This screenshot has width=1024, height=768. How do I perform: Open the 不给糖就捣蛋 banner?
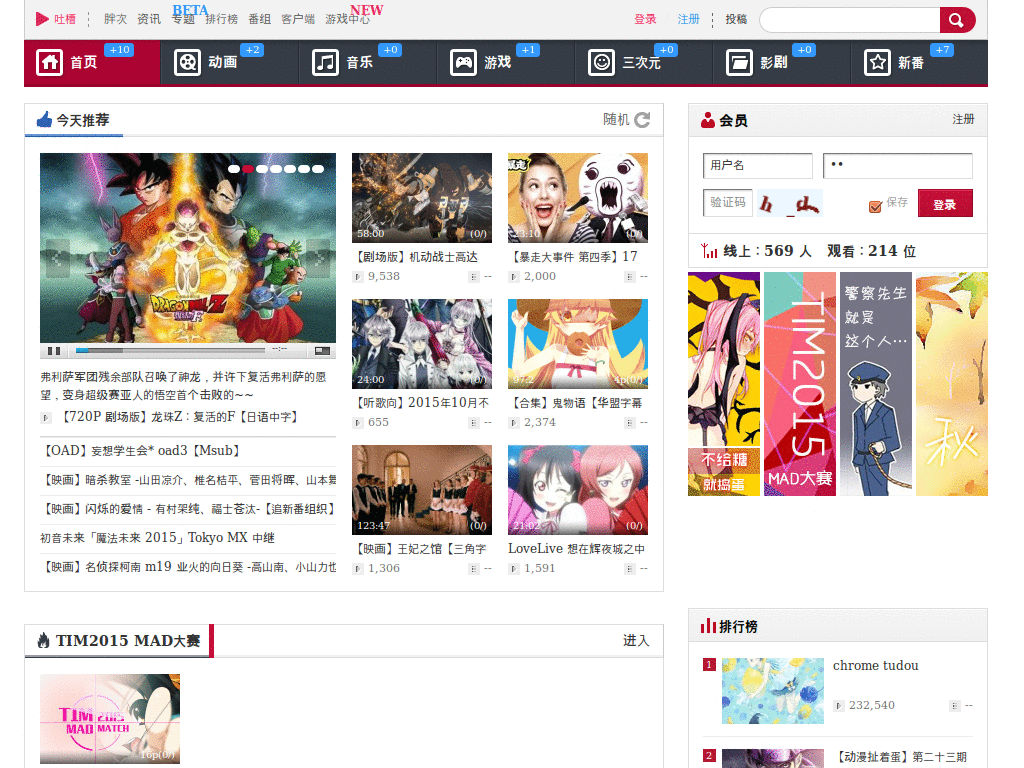[724, 384]
